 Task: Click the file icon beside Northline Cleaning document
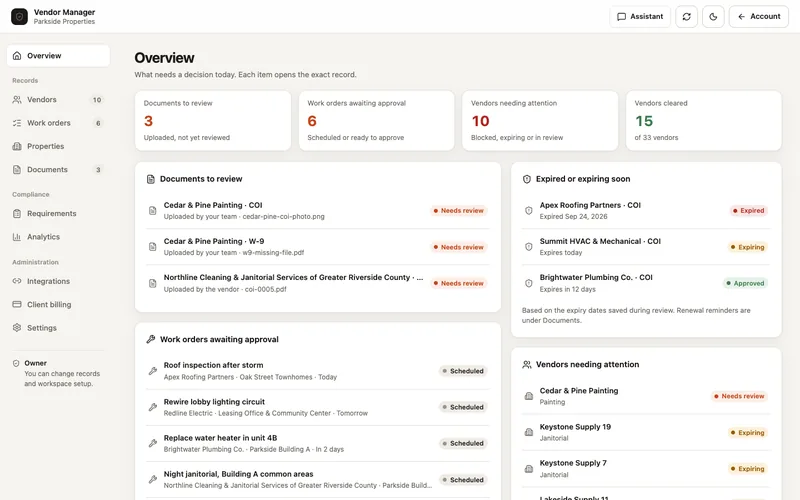pos(153,283)
